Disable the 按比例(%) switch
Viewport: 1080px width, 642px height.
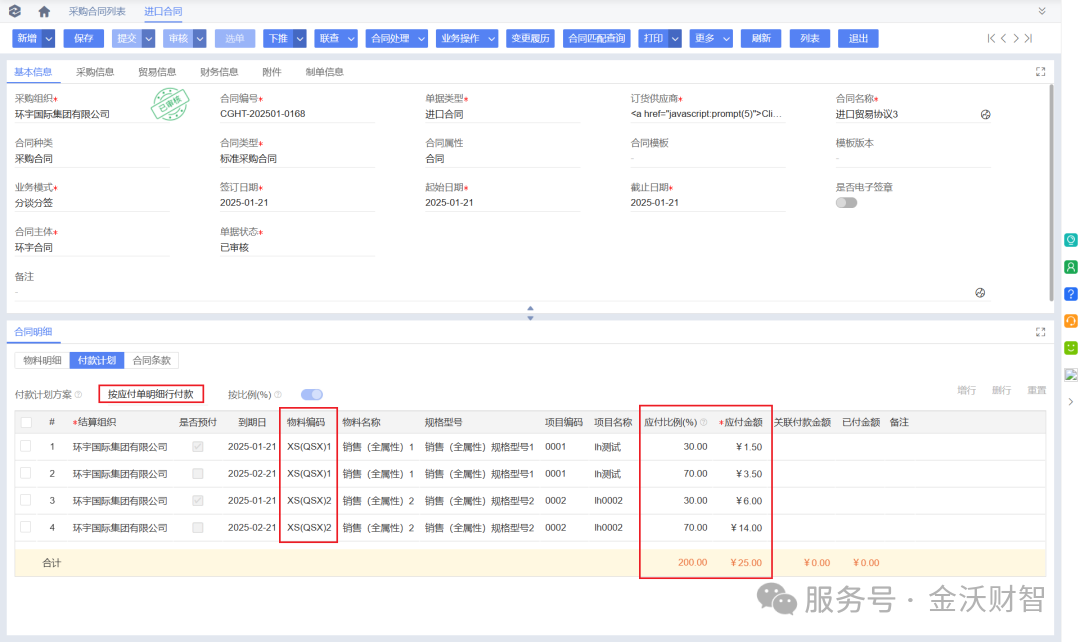click(312, 395)
